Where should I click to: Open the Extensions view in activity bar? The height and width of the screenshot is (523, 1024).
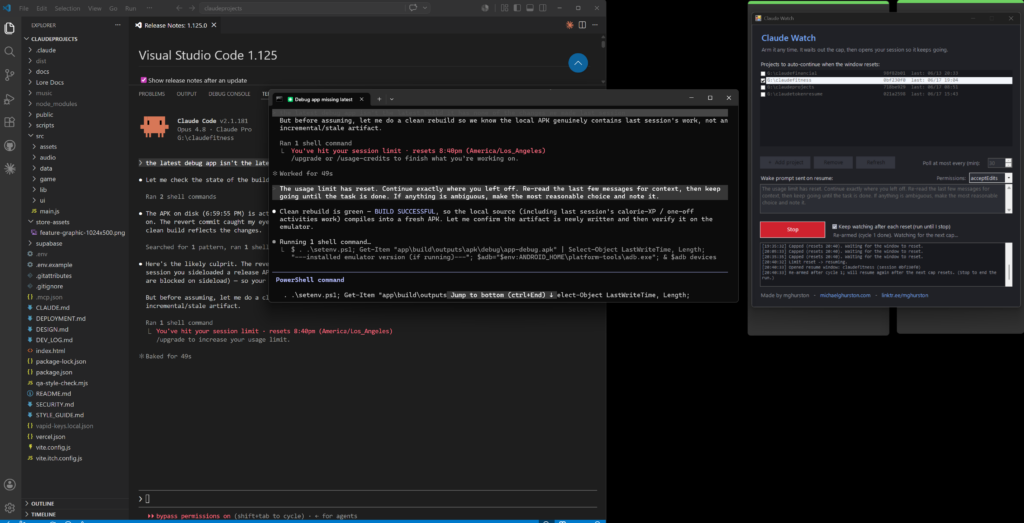tap(10, 122)
